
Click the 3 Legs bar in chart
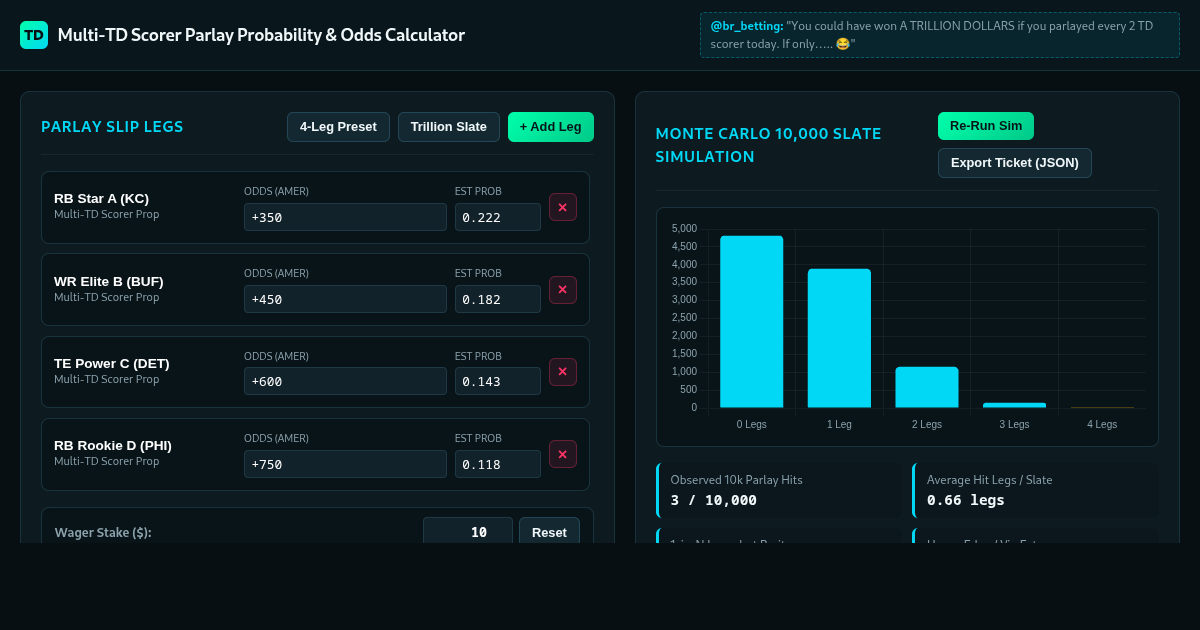pos(1014,405)
